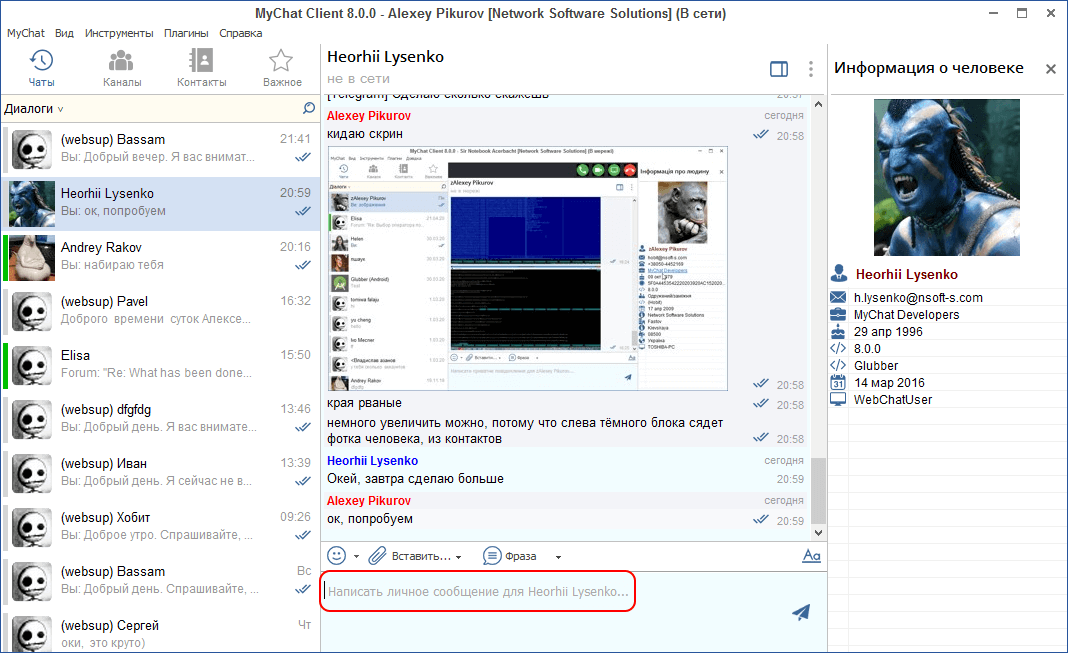Viewport: 1068px width, 653px height.
Task: Open the Инструменты menu
Action: point(119,33)
